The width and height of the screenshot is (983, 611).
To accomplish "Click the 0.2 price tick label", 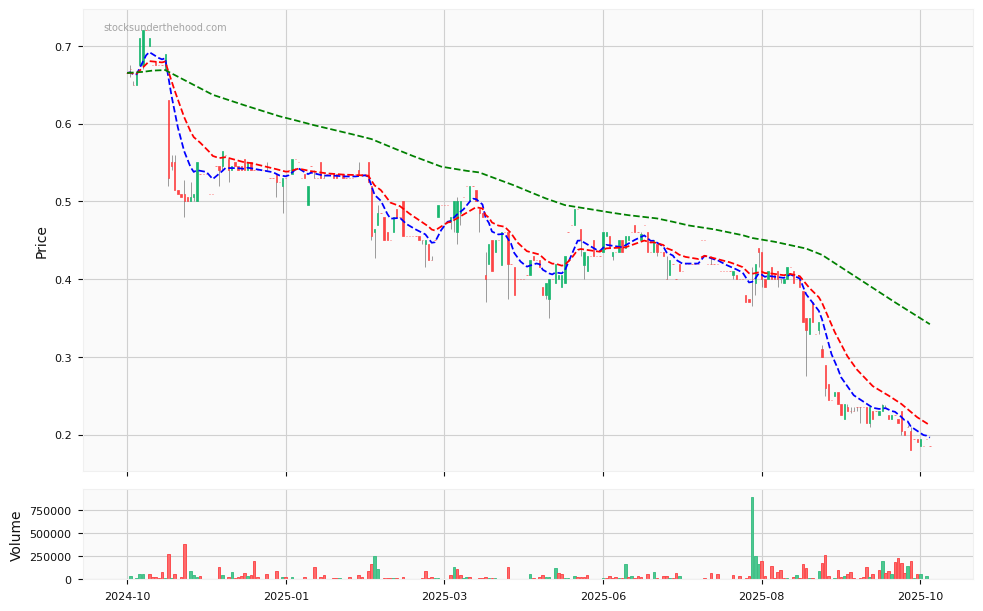I will (63, 436).
